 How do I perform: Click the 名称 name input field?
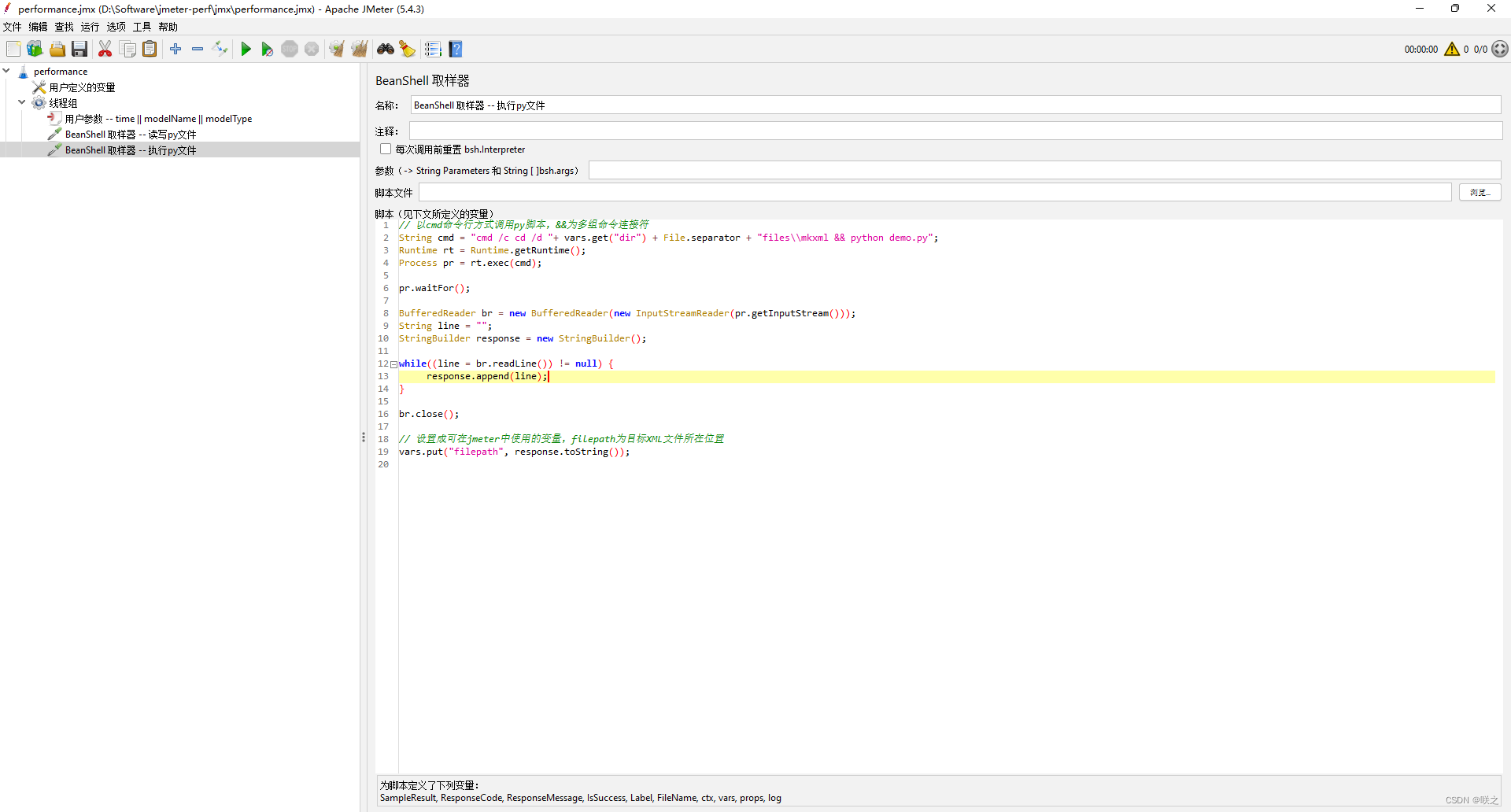click(955, 105)
